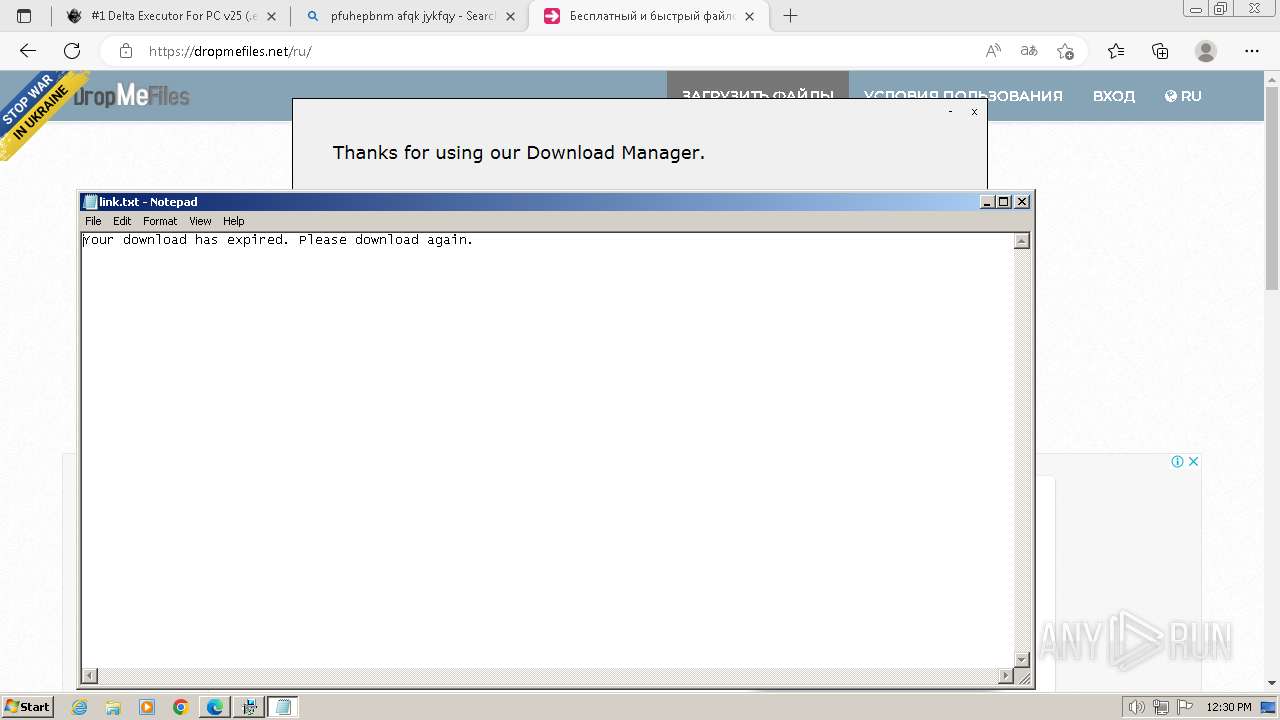The image size is (1280, 720).
Task: Open File Explorer folder from taskbar
Action: coord(113,707)
